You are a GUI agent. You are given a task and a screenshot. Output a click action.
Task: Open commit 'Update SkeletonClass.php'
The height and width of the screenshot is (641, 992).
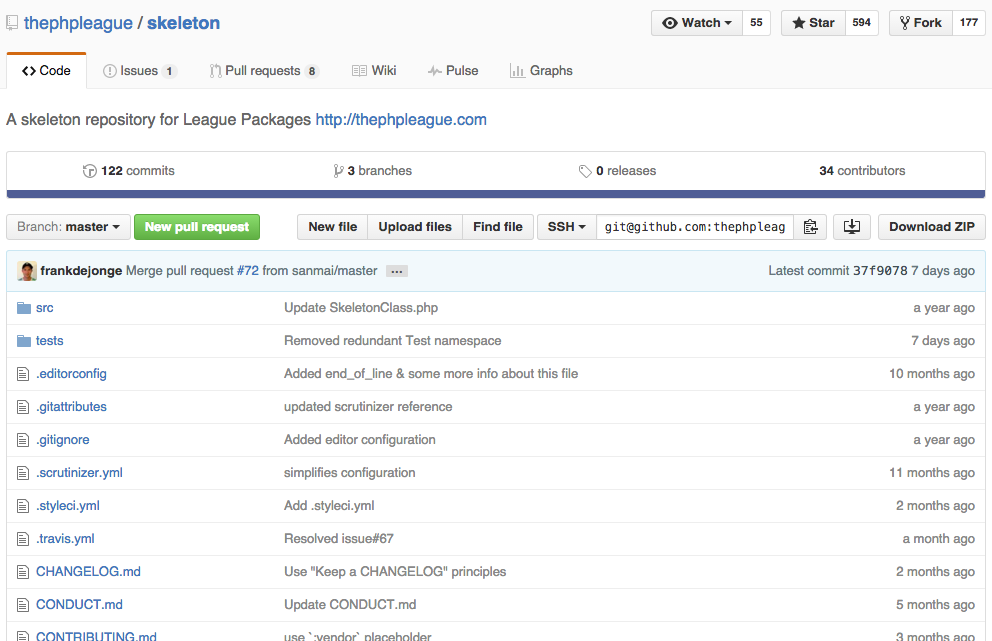[x=361, y=308]
